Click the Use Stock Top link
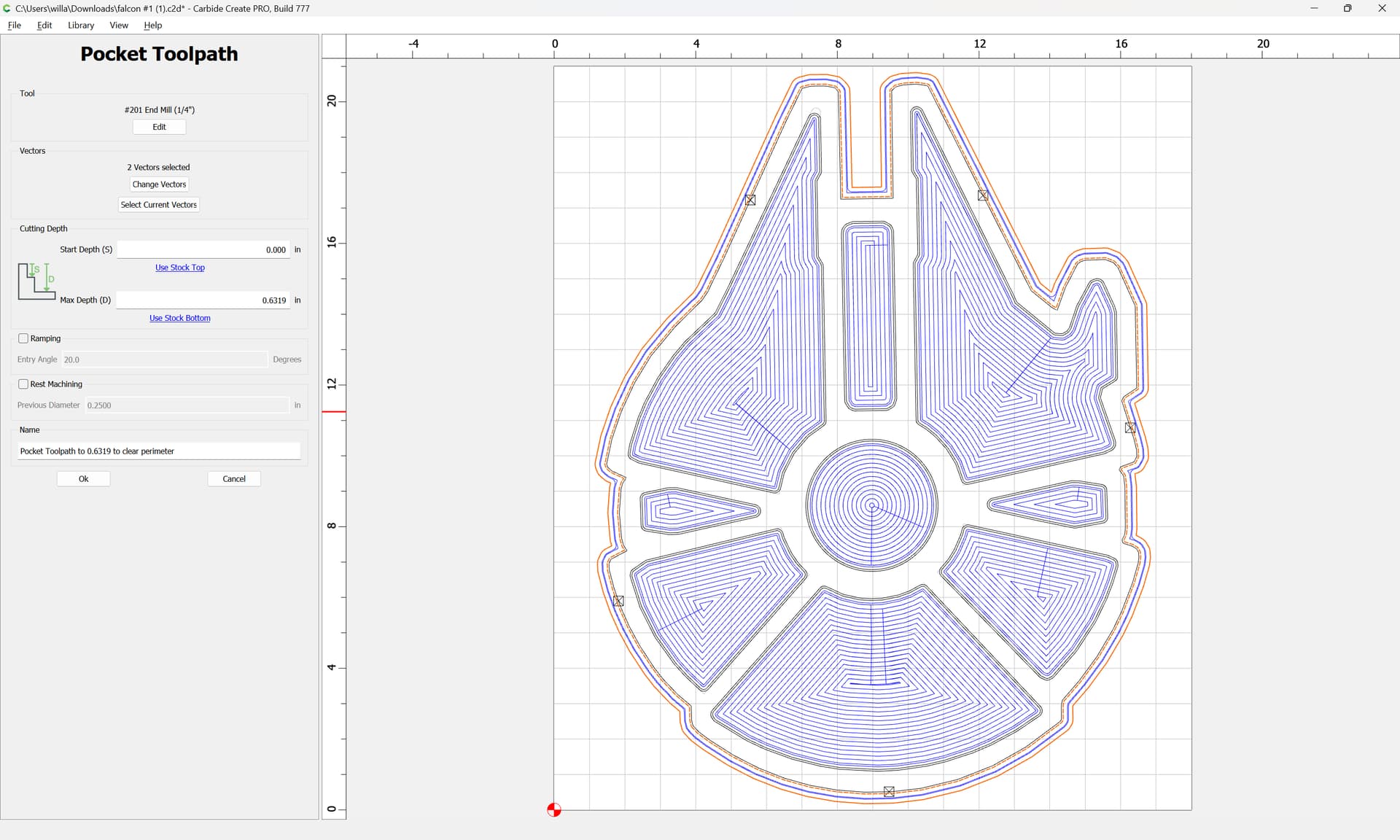 point(180,268)
